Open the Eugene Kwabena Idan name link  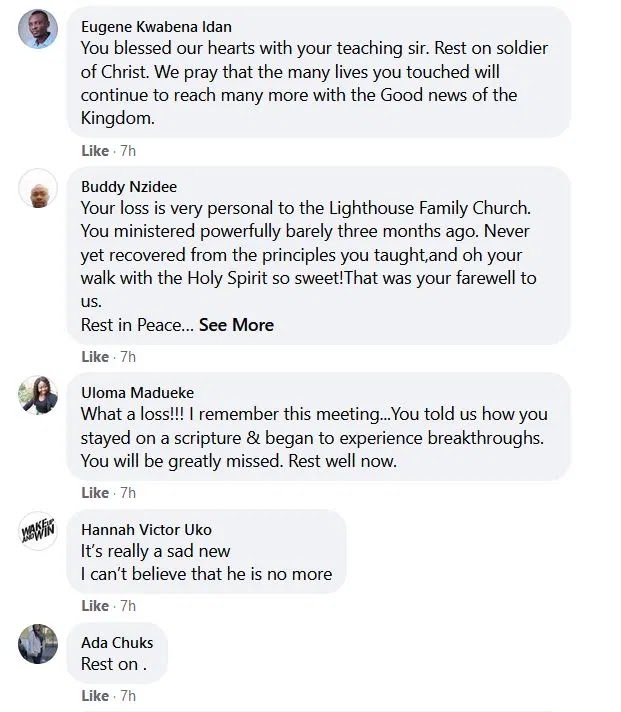coord(156,27)
